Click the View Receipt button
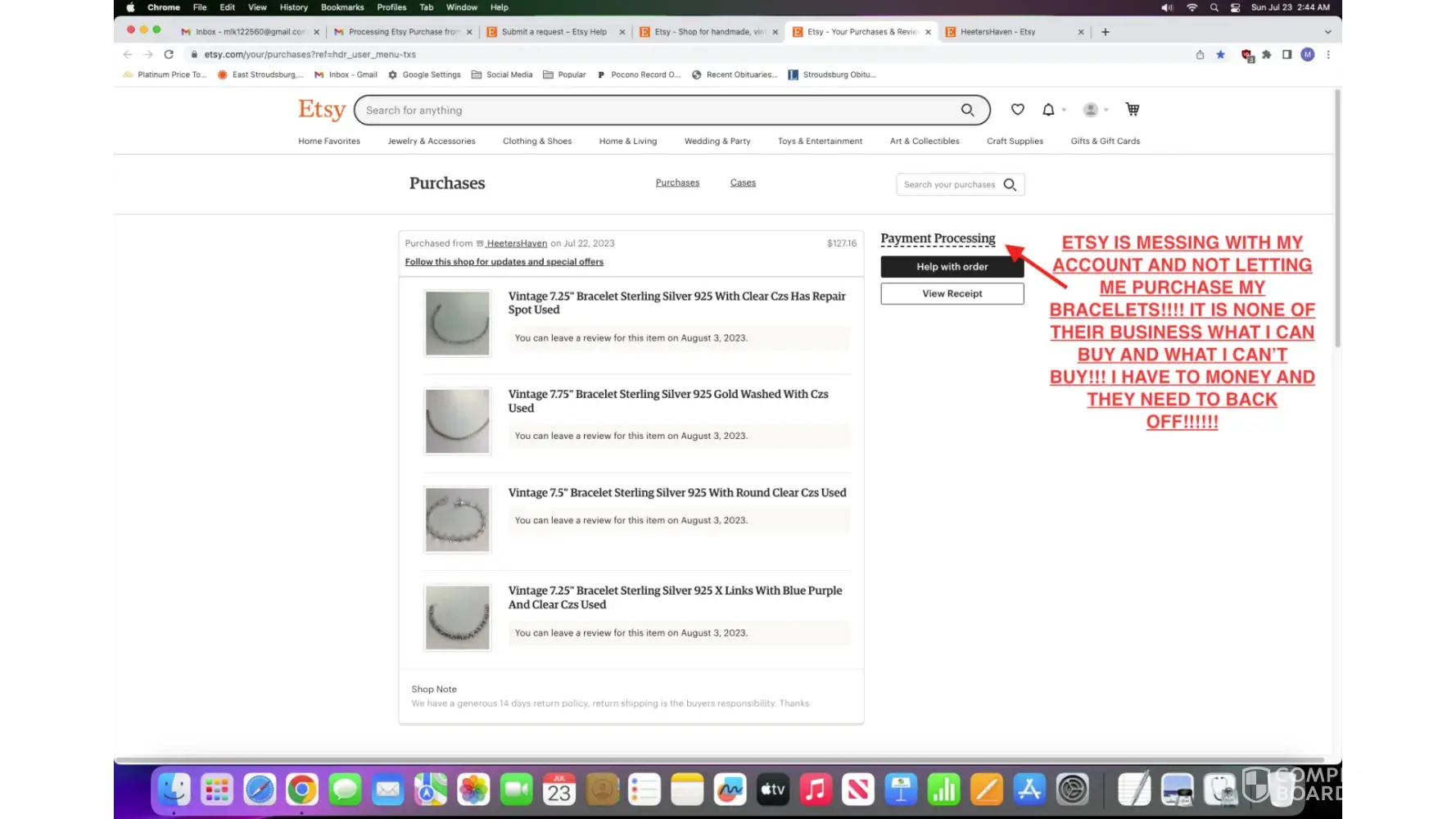This screenshot has width=1456, height=819. pyautogui.click(x=952, y=294)
